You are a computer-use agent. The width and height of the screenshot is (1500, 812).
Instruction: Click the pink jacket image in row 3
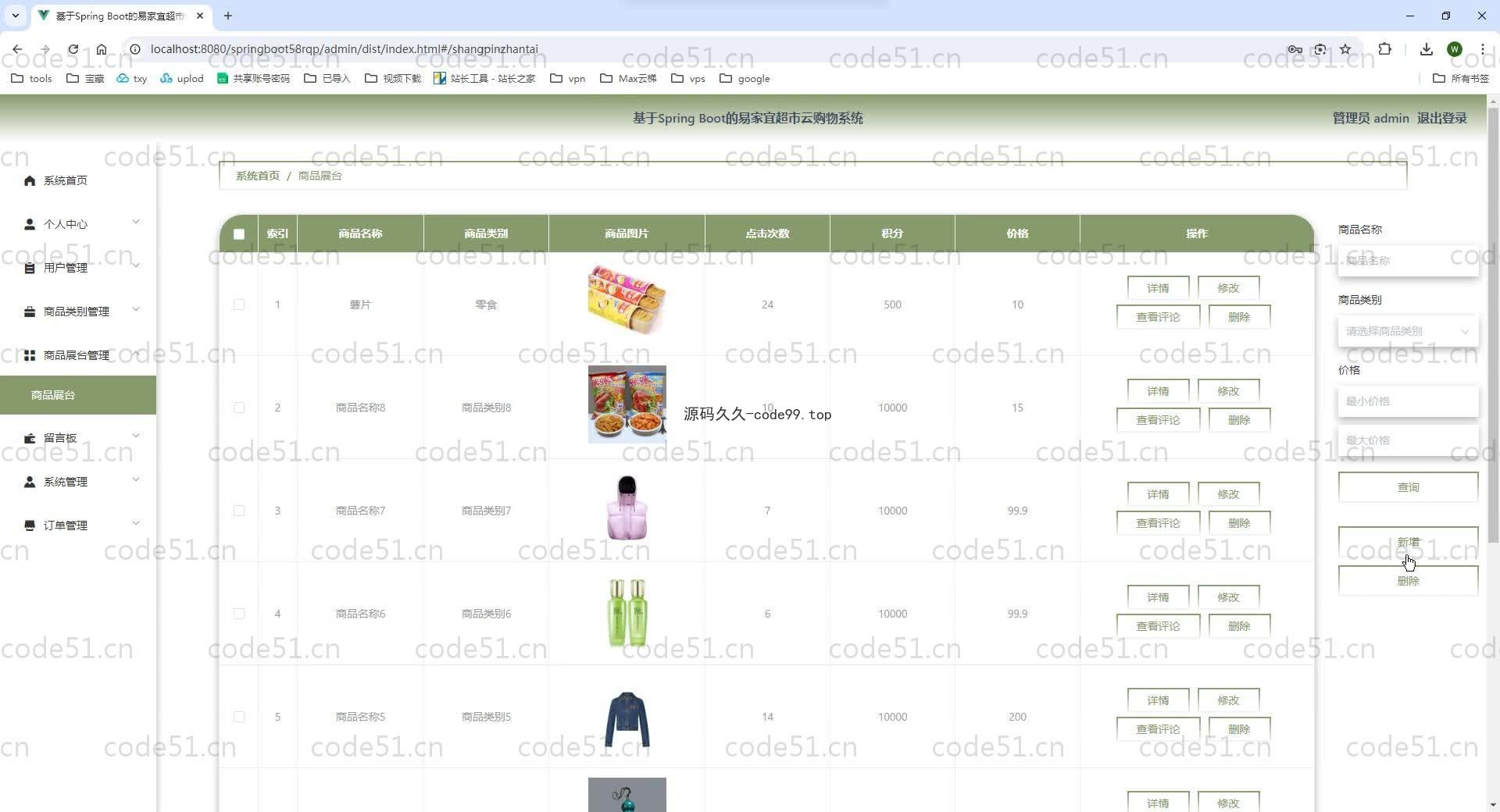[627, 507]
